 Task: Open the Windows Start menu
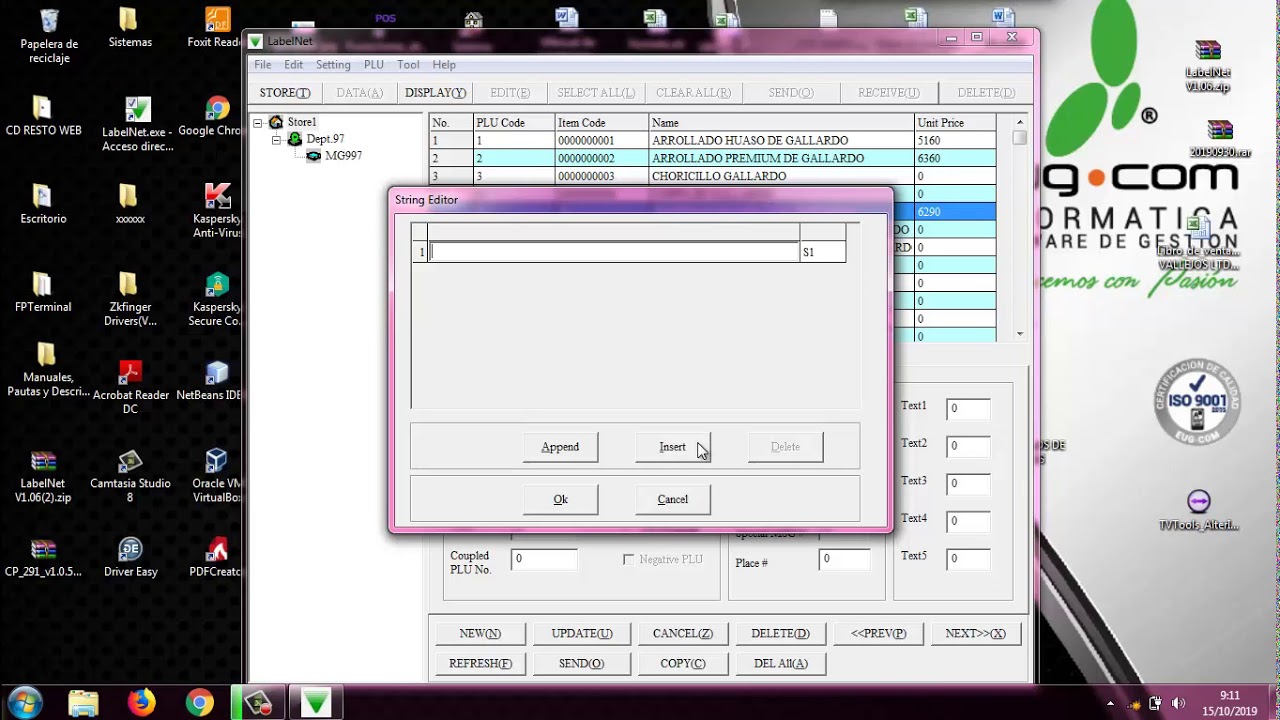point(25,702)
